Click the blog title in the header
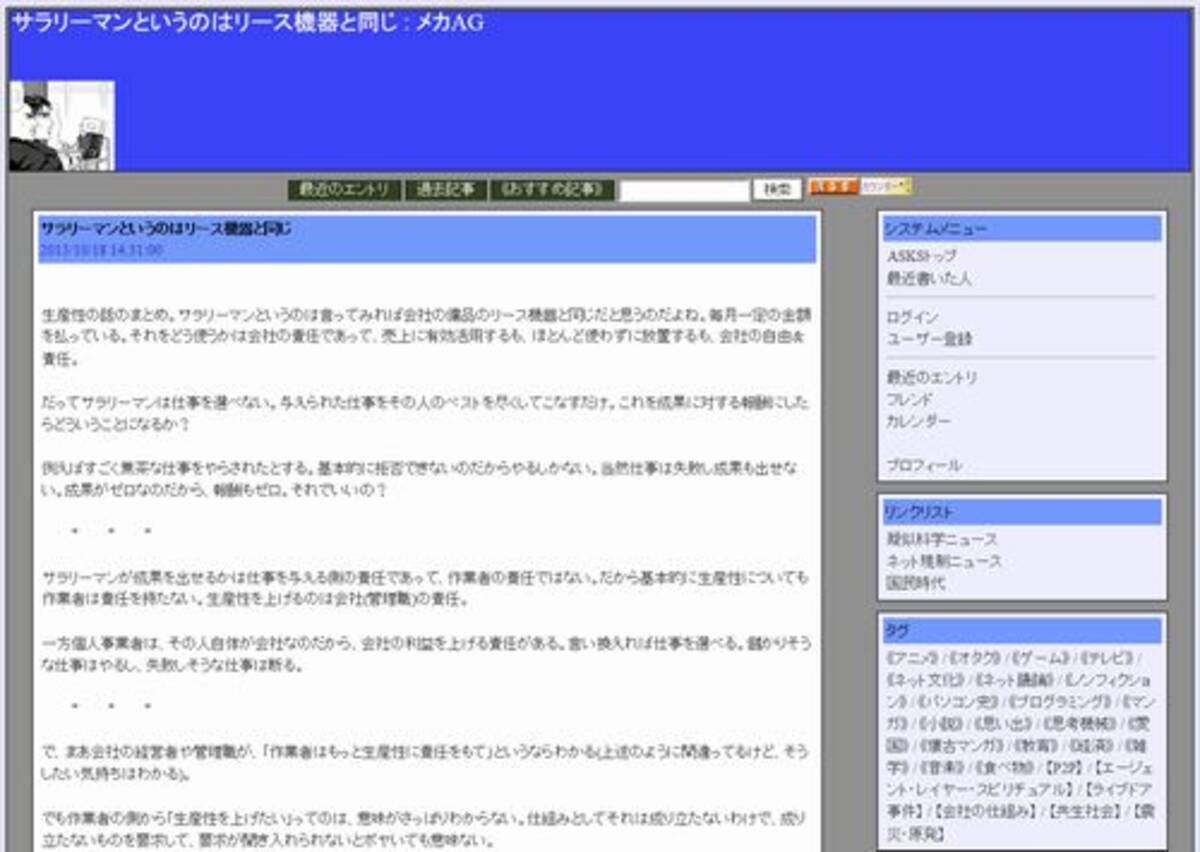This screenshot has height=852, width=1200. pyautogui.click(x=247, y=23)
